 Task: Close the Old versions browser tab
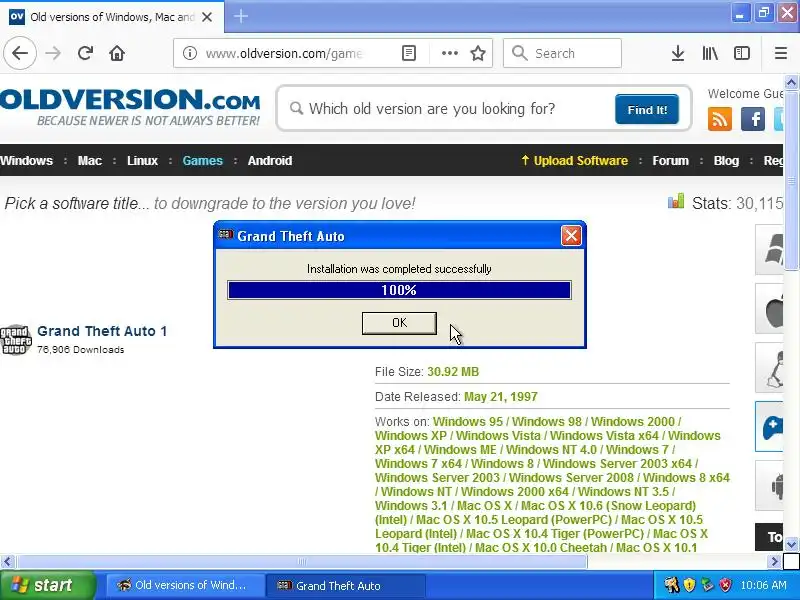(x=207, y=17)
